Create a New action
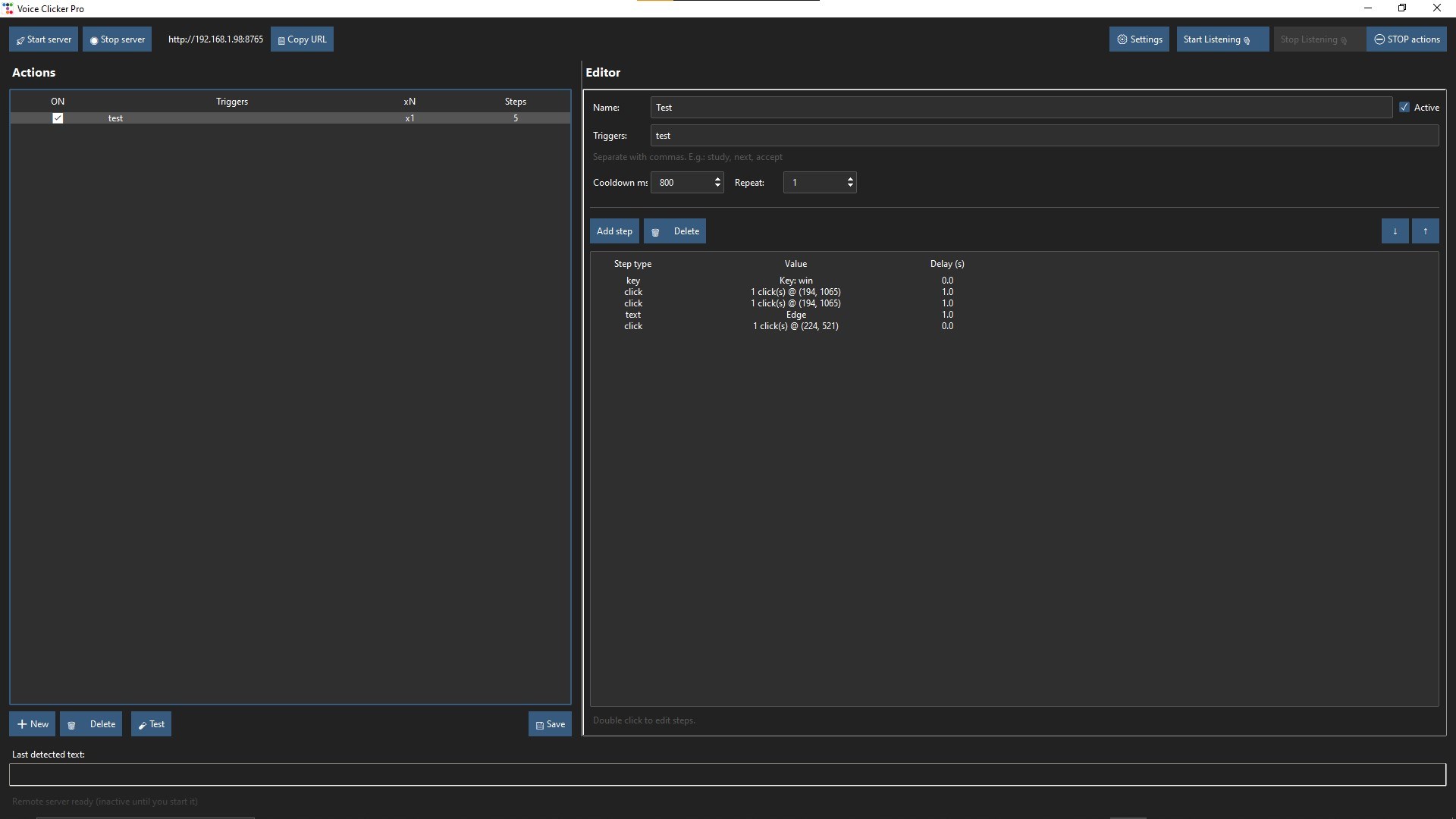The image size is (1456, 819). pyautogui.click(x=33, y=724)
